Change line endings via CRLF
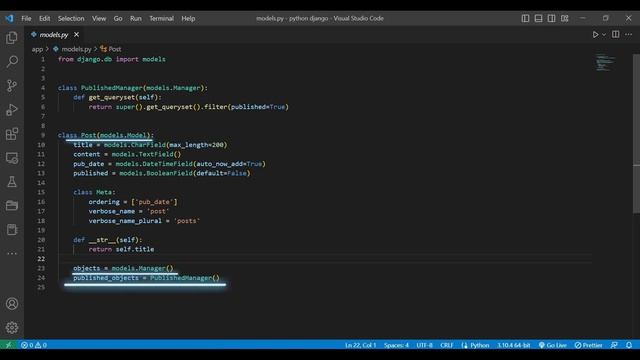Screen dimensions: 640x360 [x=447, y=345]
